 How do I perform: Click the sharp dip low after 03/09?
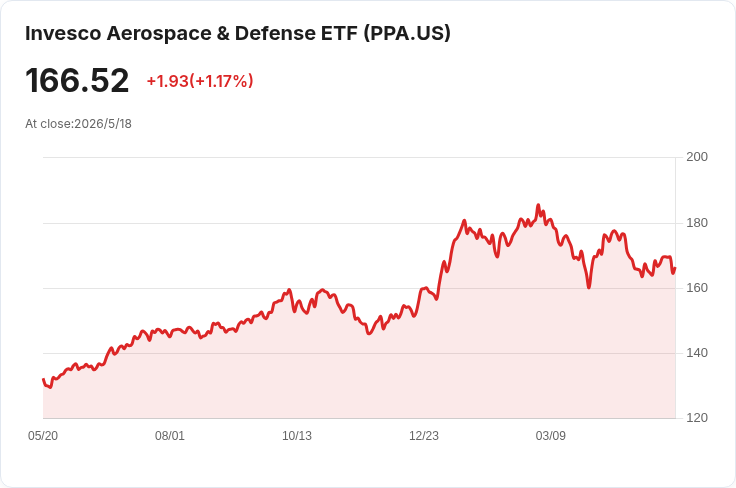589,287
